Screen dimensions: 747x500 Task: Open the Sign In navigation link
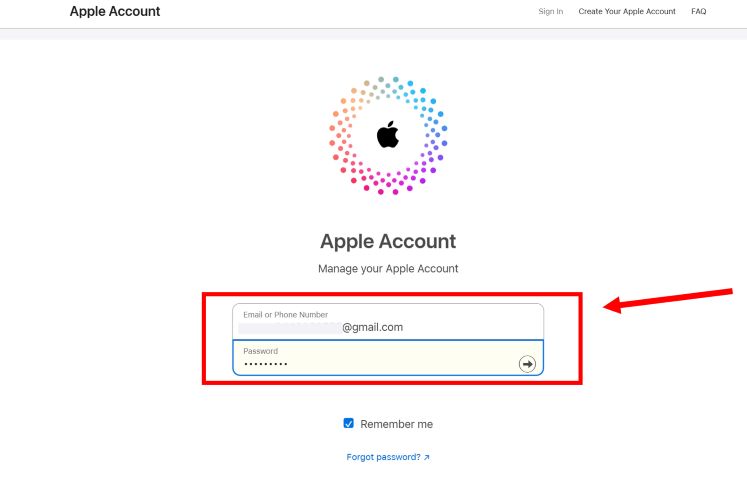coord(551,12)
